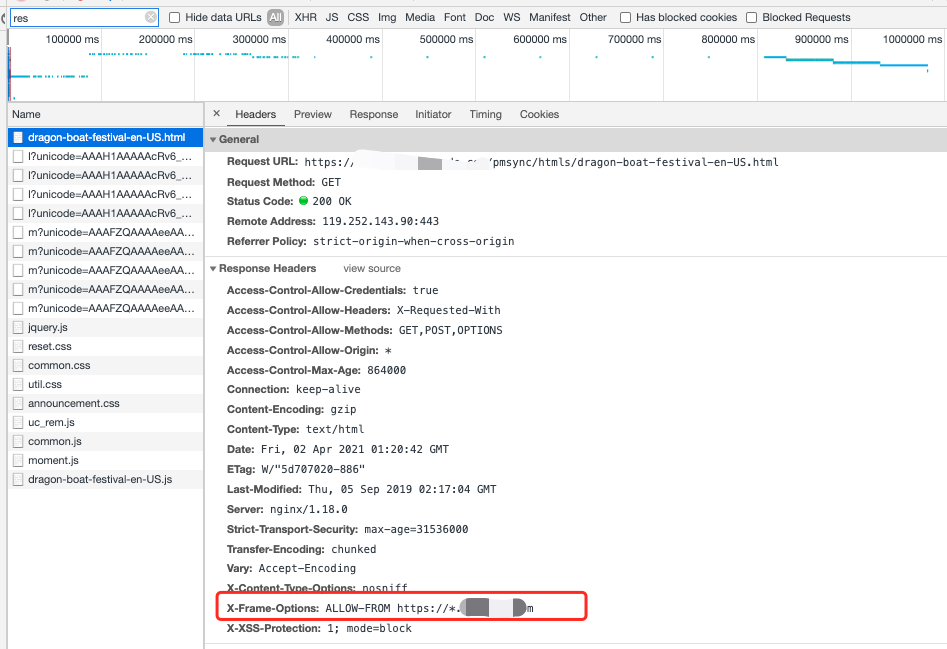Open the Timing tab
Image resolution: width=947 pixels, height=649 pixels.
[486, 114]
